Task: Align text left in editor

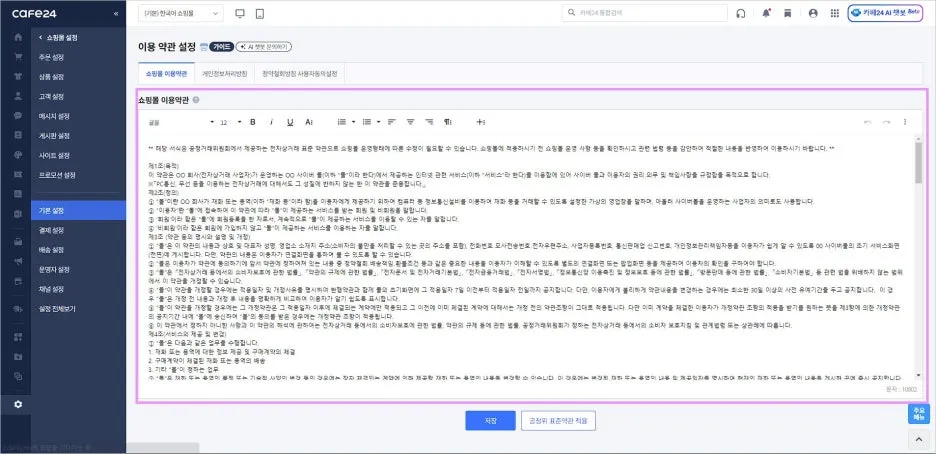Action: point(392,122)
